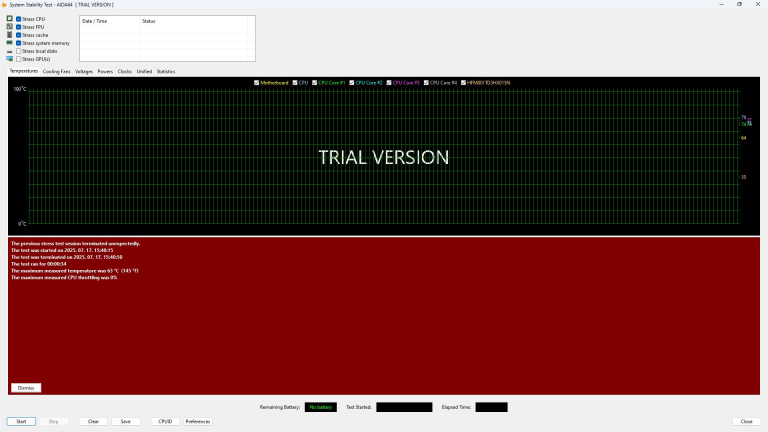This screenshot has width=768, height=432.
Task: Uncheck Stress system memory checkbox
Action: click(19, 43)
